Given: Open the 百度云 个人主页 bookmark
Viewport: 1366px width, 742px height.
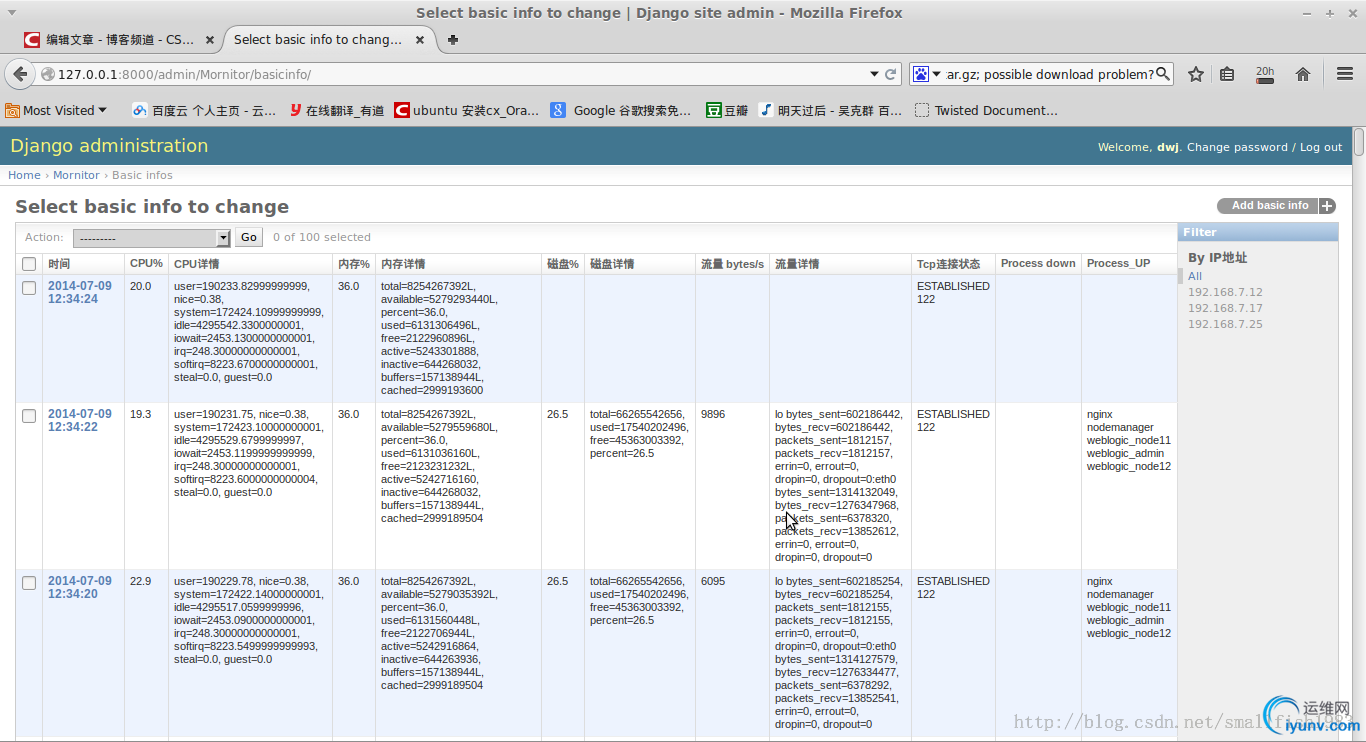Looking at the screenshot, I should 204,111.
